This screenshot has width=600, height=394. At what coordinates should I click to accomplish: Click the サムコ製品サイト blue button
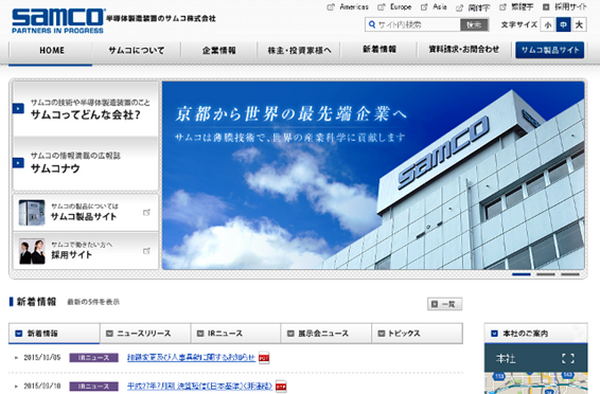click(549, 50)
